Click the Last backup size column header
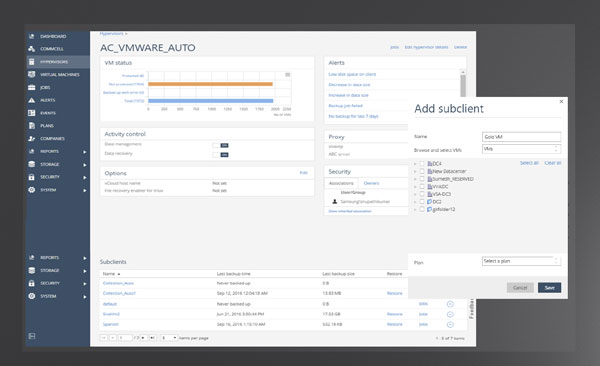The image size is (600, 366). click(338, 274)
